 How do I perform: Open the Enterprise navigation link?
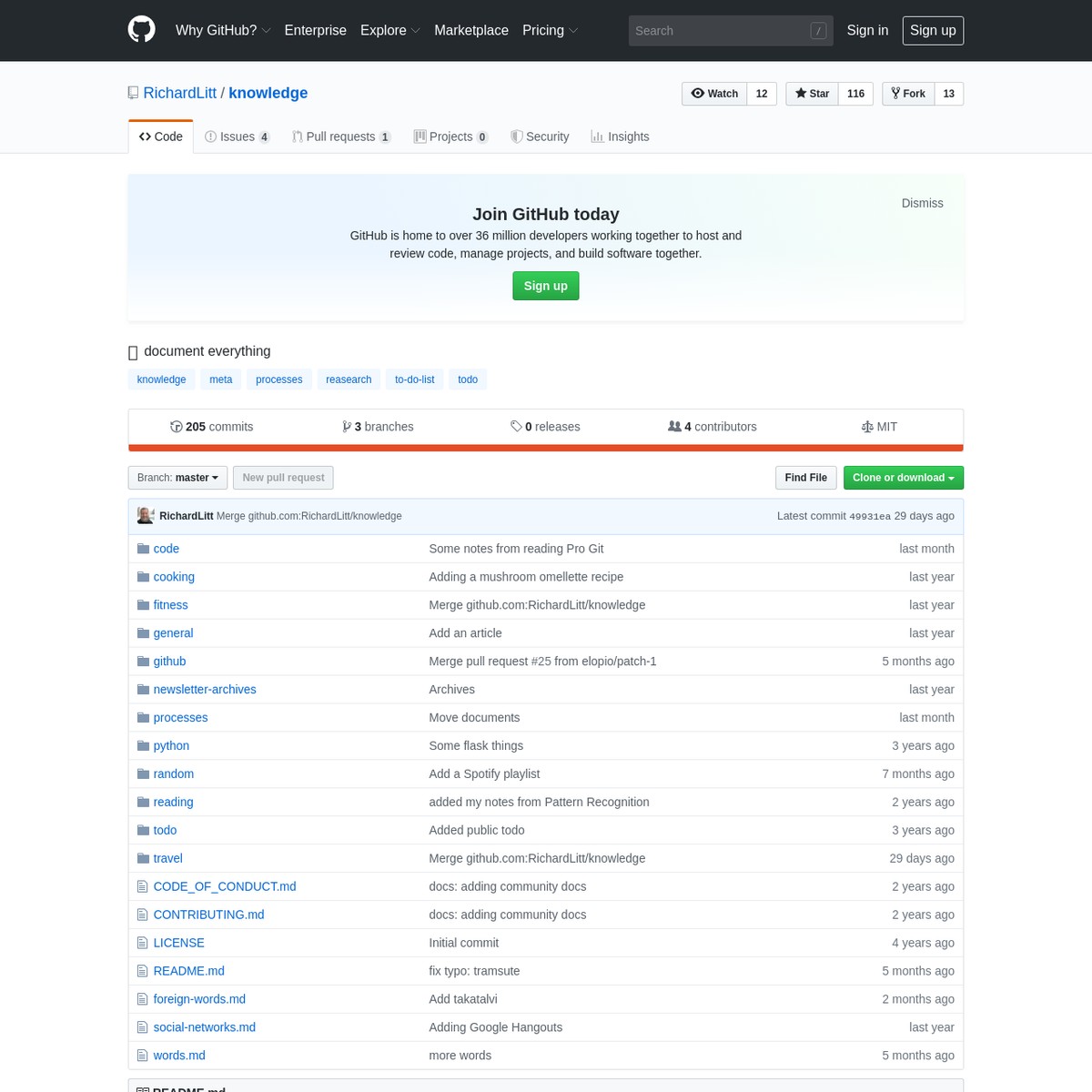(315, 30)
